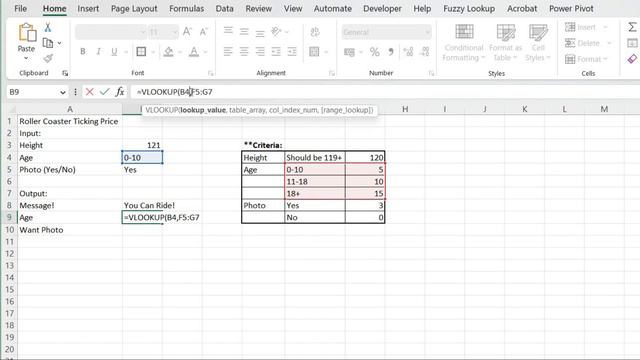Open the Font Color palette arrow
This screenshot has width=640, height=360.
coord(205,52)
